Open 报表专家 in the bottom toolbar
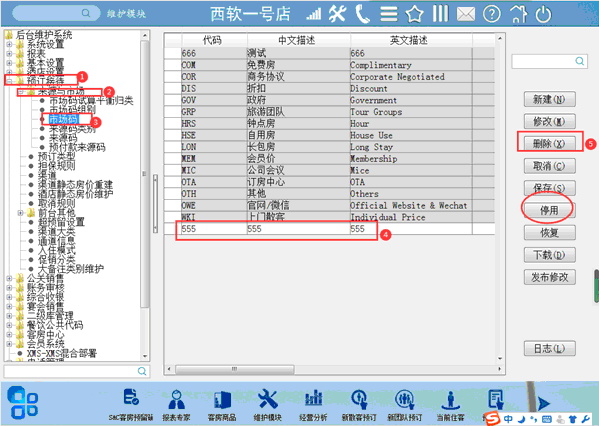 [x=176, y=405]
